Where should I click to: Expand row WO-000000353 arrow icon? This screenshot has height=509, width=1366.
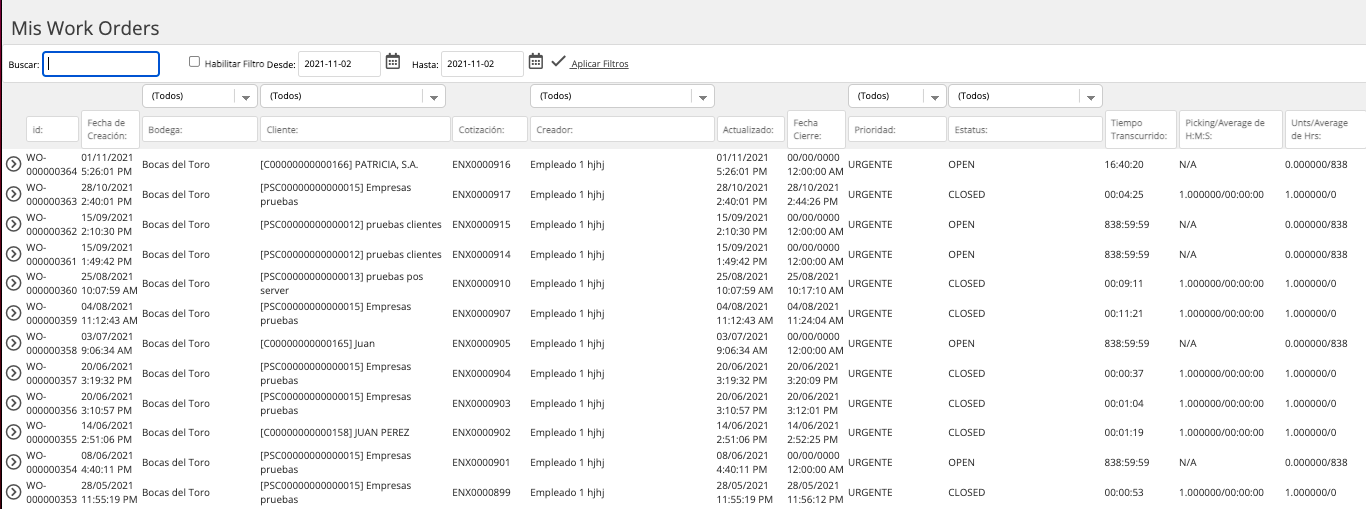13,492
